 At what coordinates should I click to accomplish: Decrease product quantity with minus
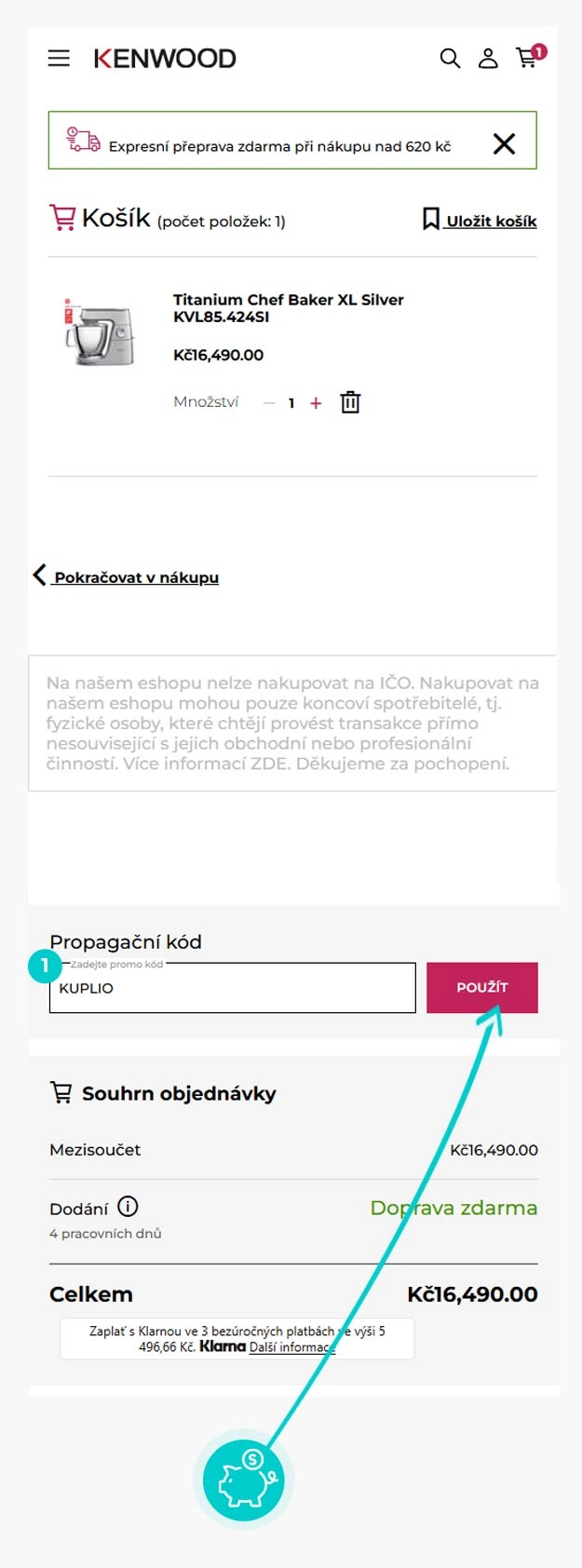coord(269,403)
